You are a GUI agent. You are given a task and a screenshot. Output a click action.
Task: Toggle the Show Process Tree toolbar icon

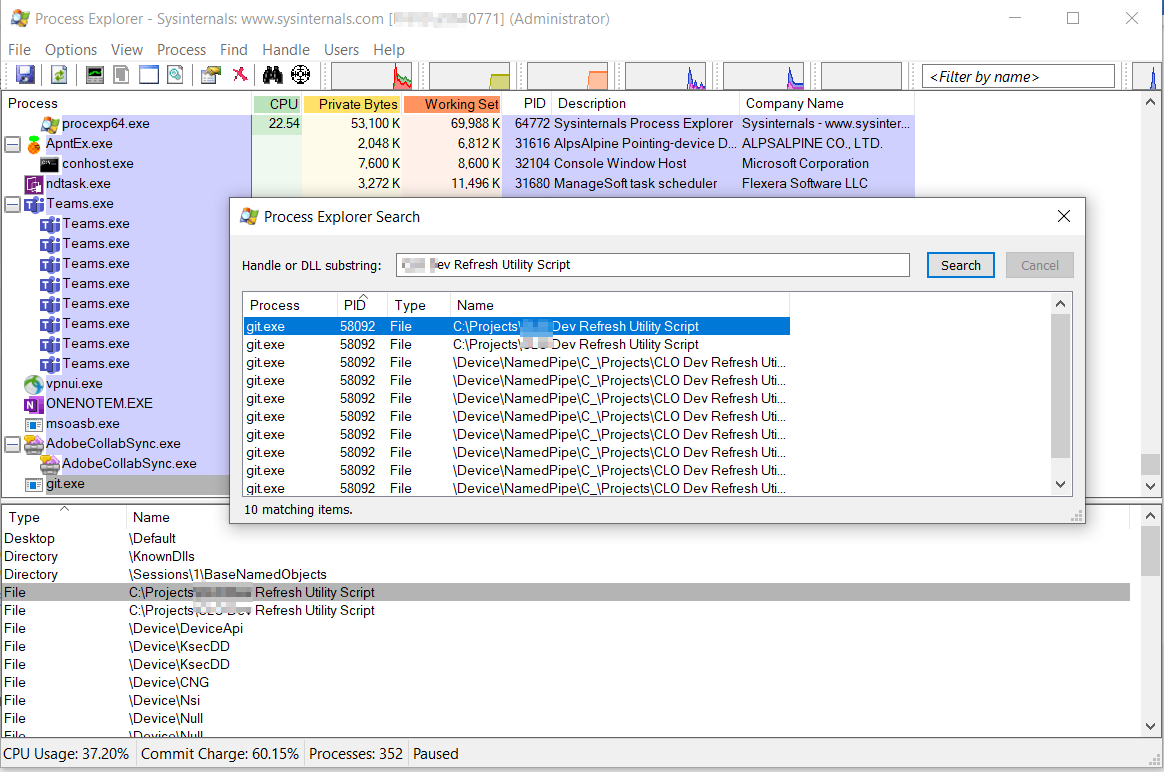tap(121, 75)
